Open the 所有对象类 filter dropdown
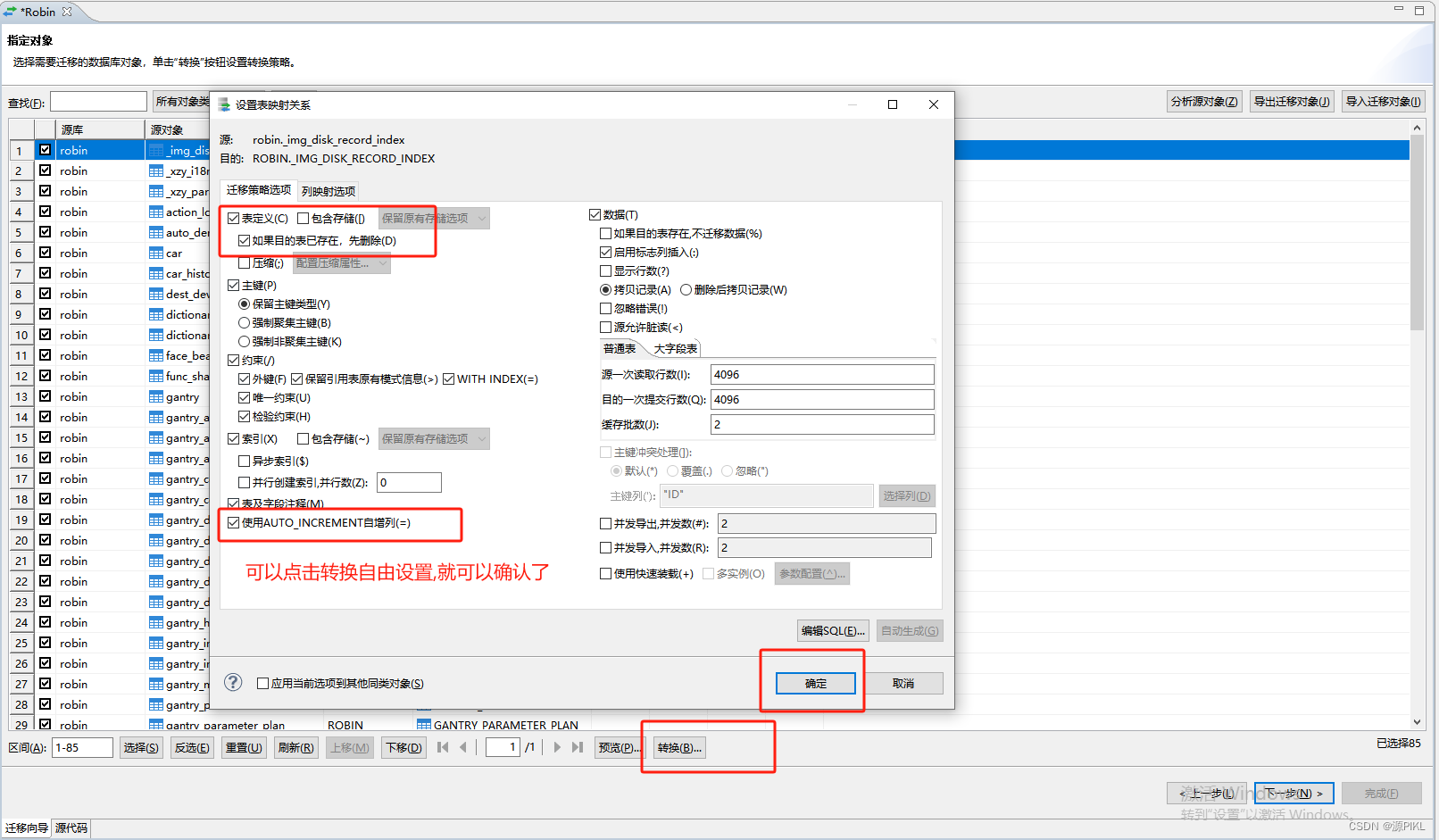The image size is (1439, 840). coord(182,101)
